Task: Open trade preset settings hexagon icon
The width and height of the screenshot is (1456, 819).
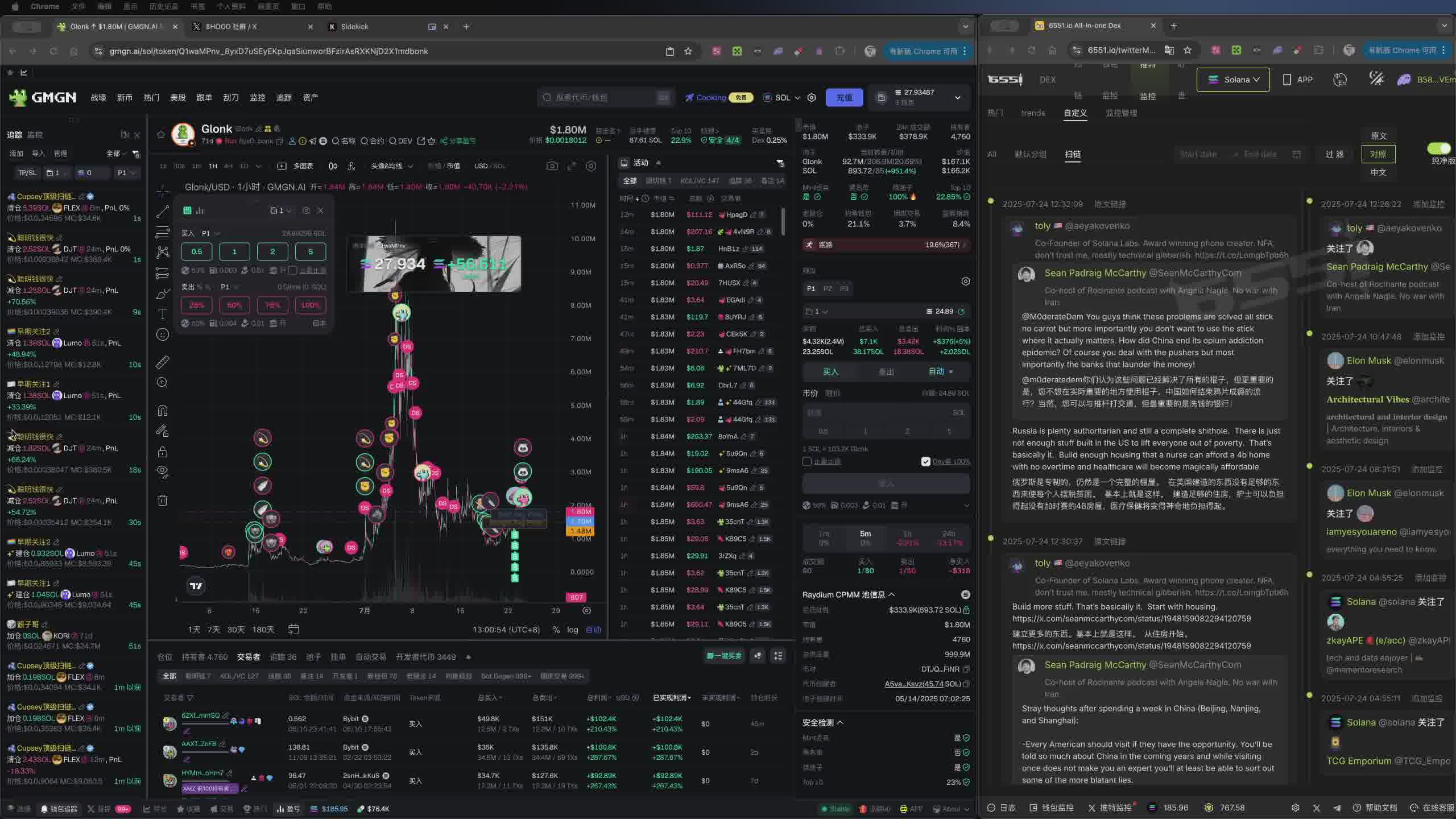Action: [965, 282]
